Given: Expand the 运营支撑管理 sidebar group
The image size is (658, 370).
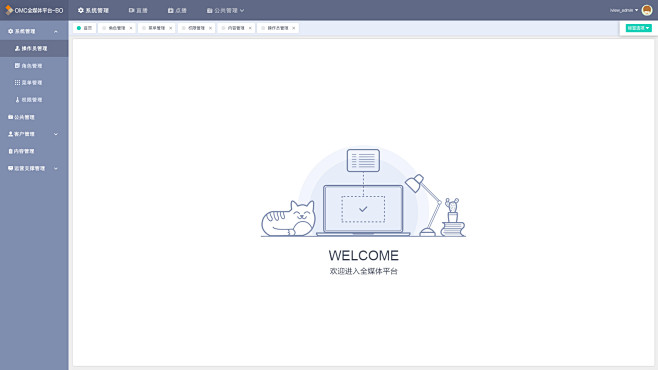Looking at the screenshot, I should 34,168.
